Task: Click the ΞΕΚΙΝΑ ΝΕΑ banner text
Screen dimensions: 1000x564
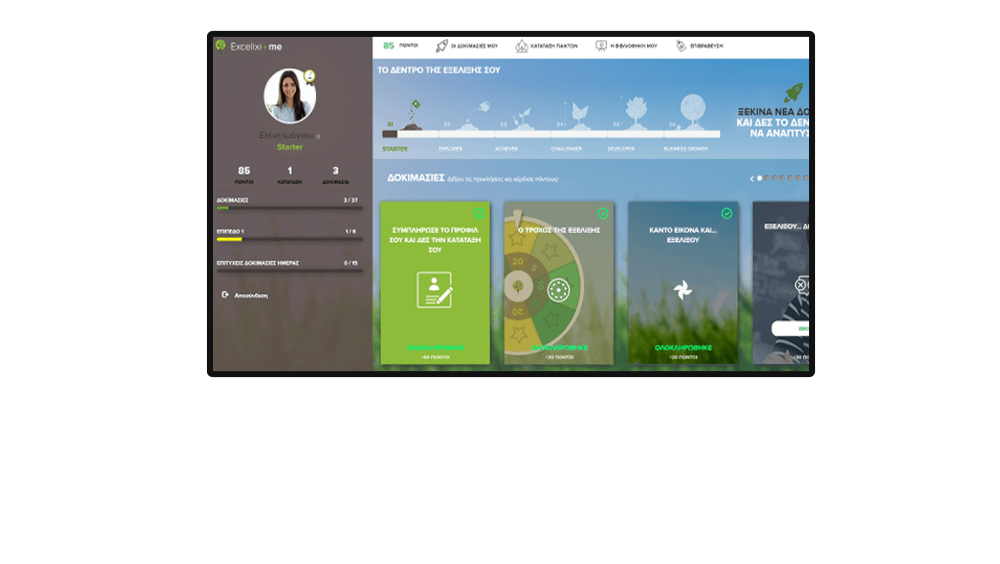Action: 773,112
